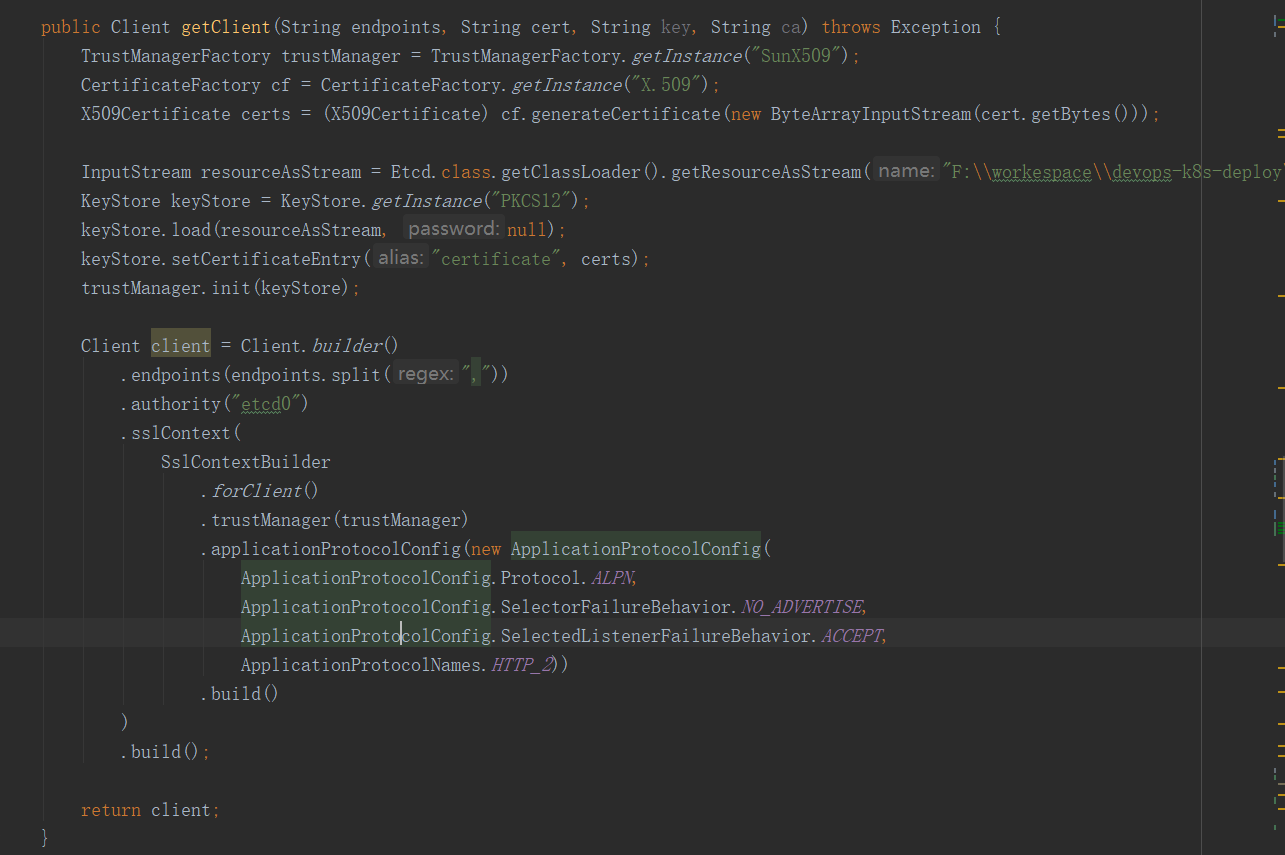Click the alias: parameter hint
This screenshot has height=855, width=1285.
pos(401,258)
